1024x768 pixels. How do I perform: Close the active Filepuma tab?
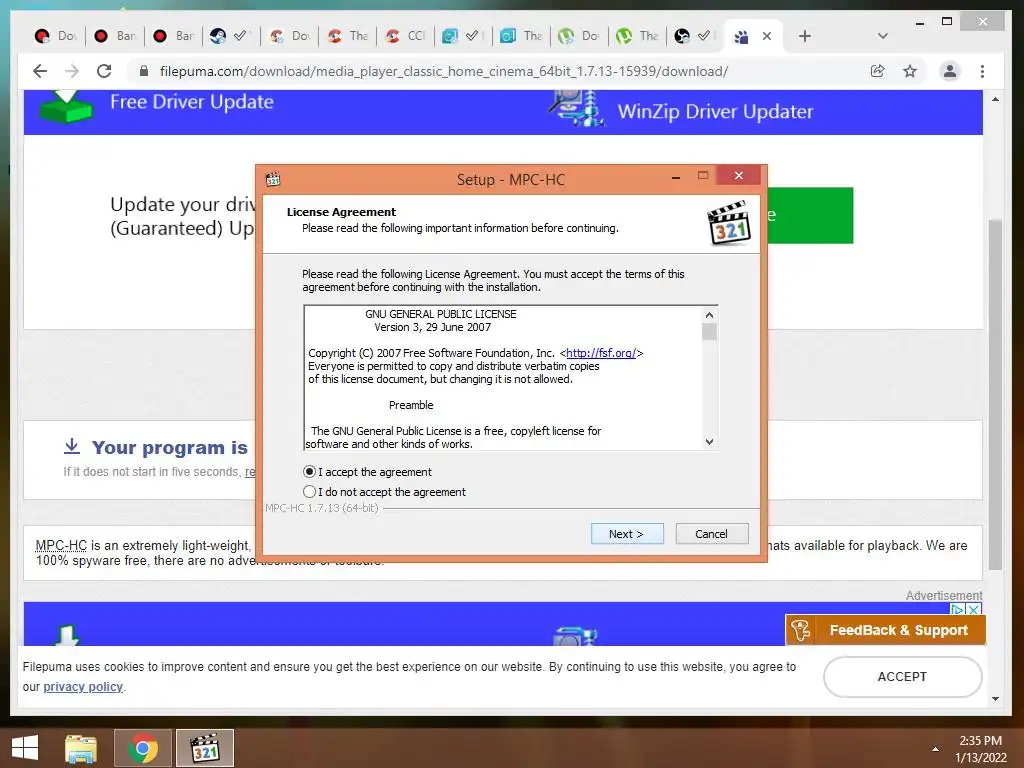[x=767, y=37]
